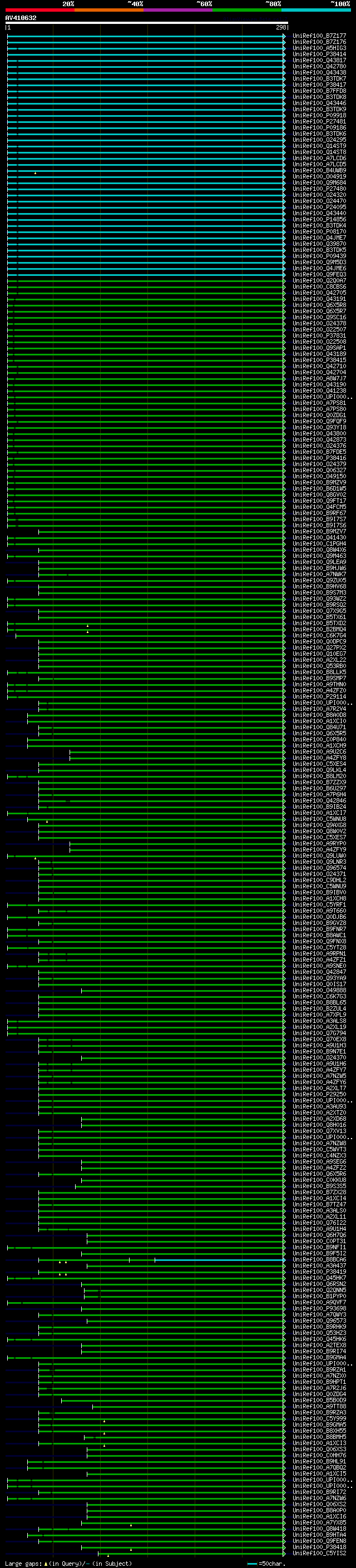Click the cyan ~100% identity legend segment

[316, 10]
